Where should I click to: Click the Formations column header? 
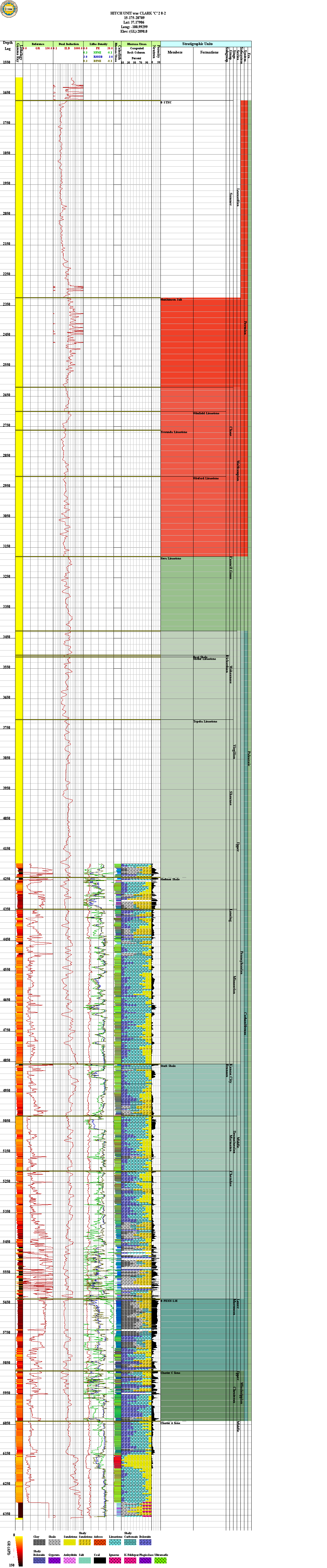(x=209, y=52)
